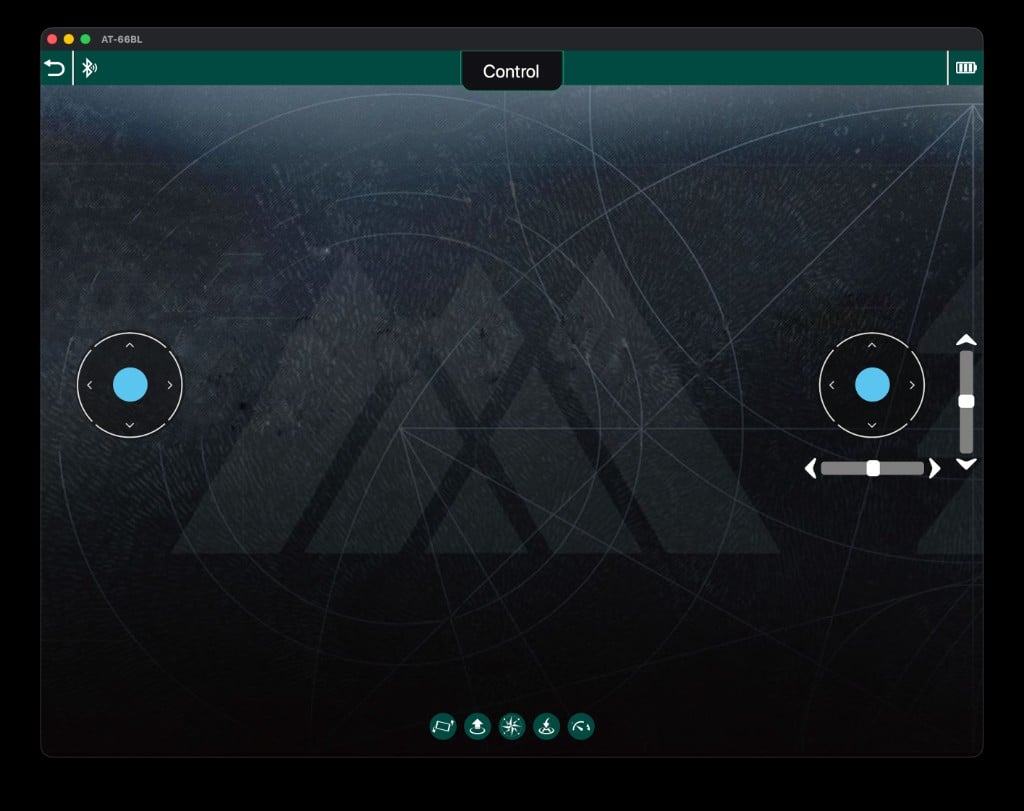Click the horizontal trim slider handle
1024x811 pixels.
pos(873,468)
